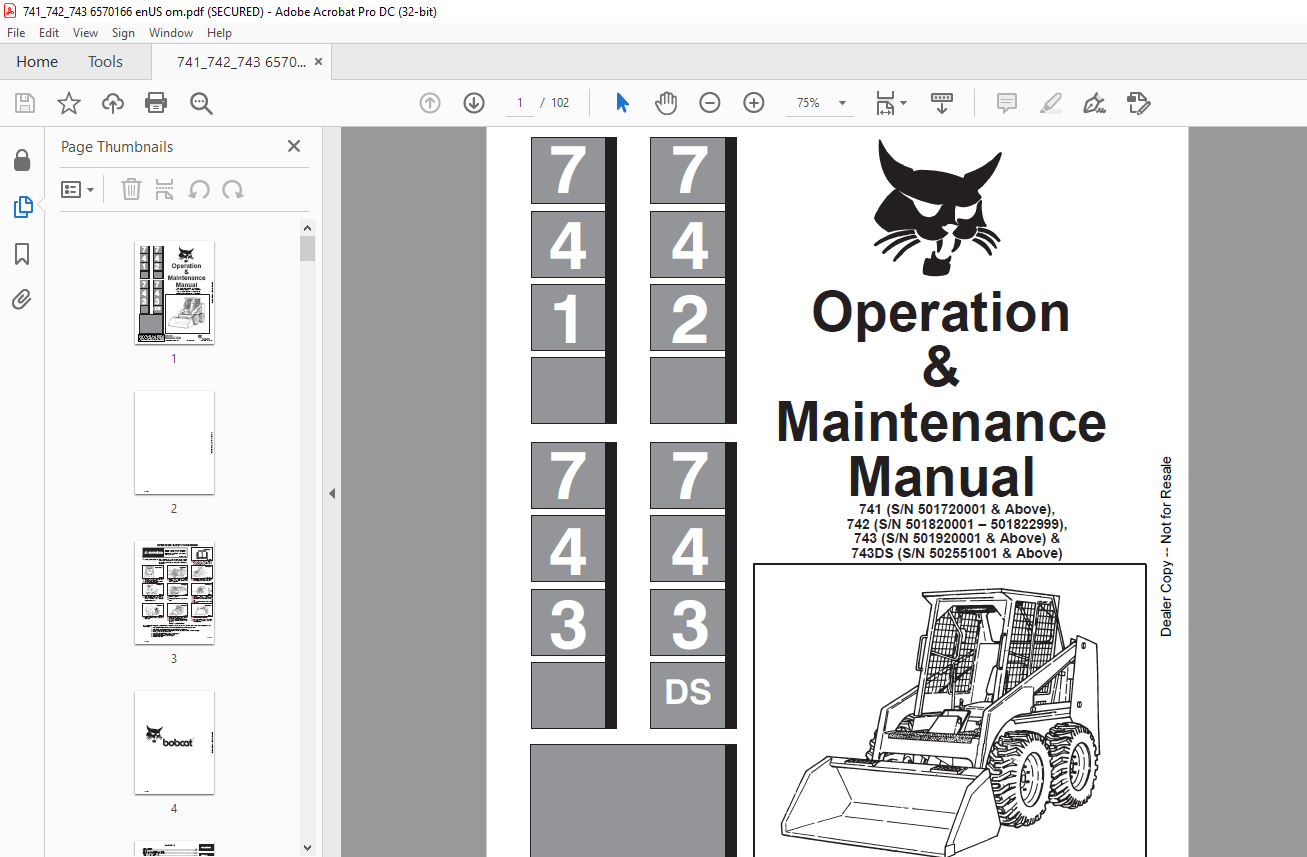Rotate counterclockwise in the thumbnails panel
Viewport: 1307px width, 857px height.
tap(199, 189)
